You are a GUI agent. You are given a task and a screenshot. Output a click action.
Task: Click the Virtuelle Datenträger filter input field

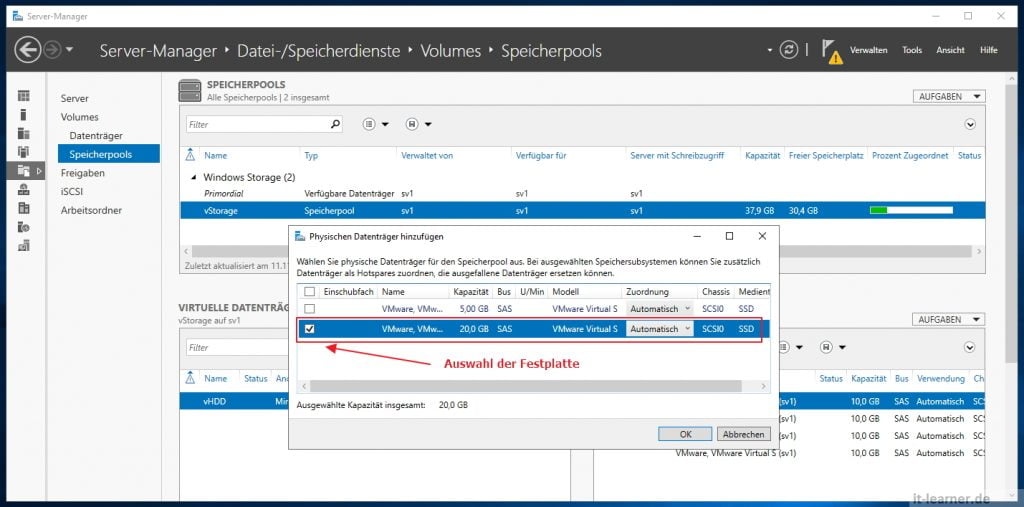(238, 348)
